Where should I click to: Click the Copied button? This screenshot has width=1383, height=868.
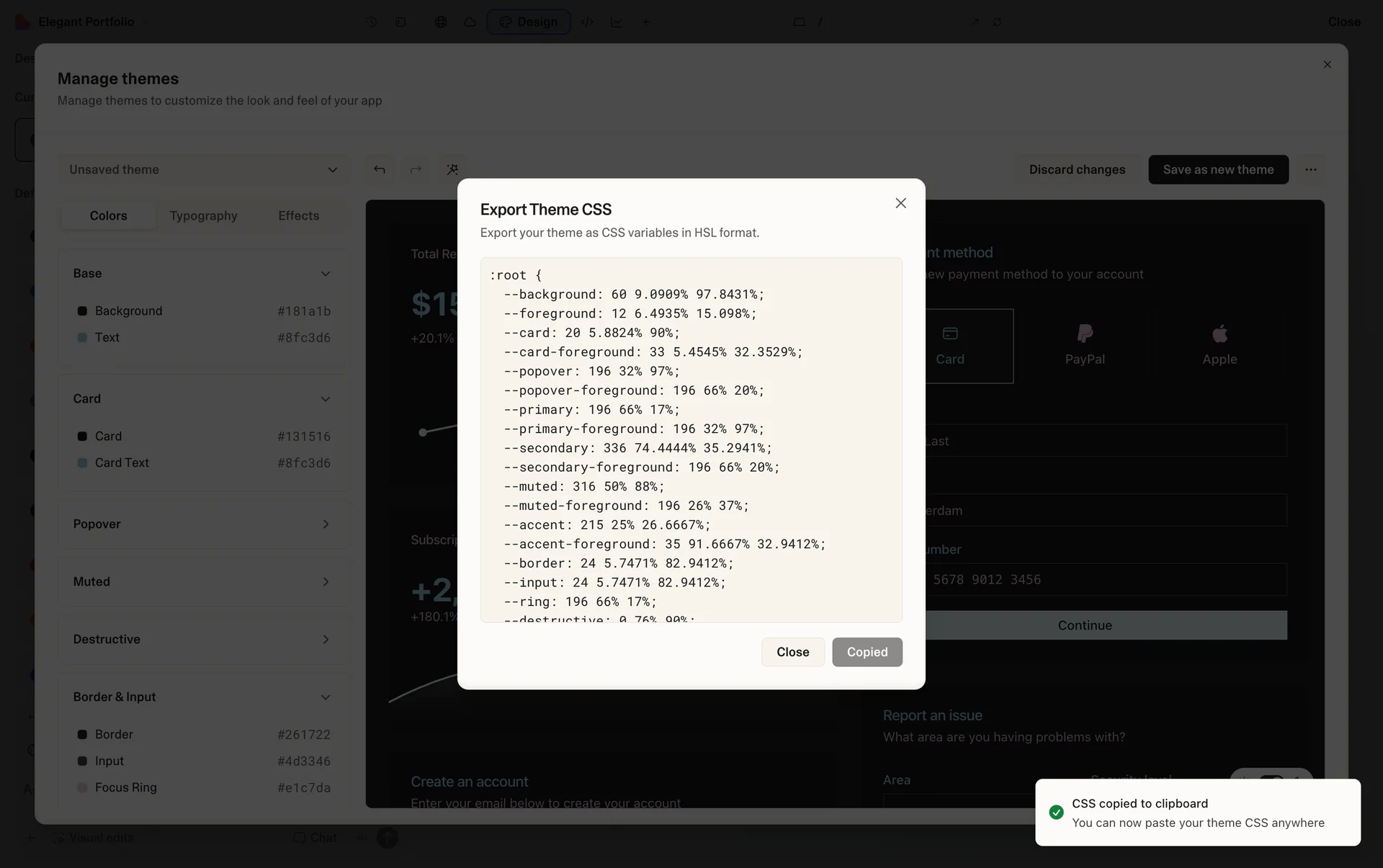point(867,652)
